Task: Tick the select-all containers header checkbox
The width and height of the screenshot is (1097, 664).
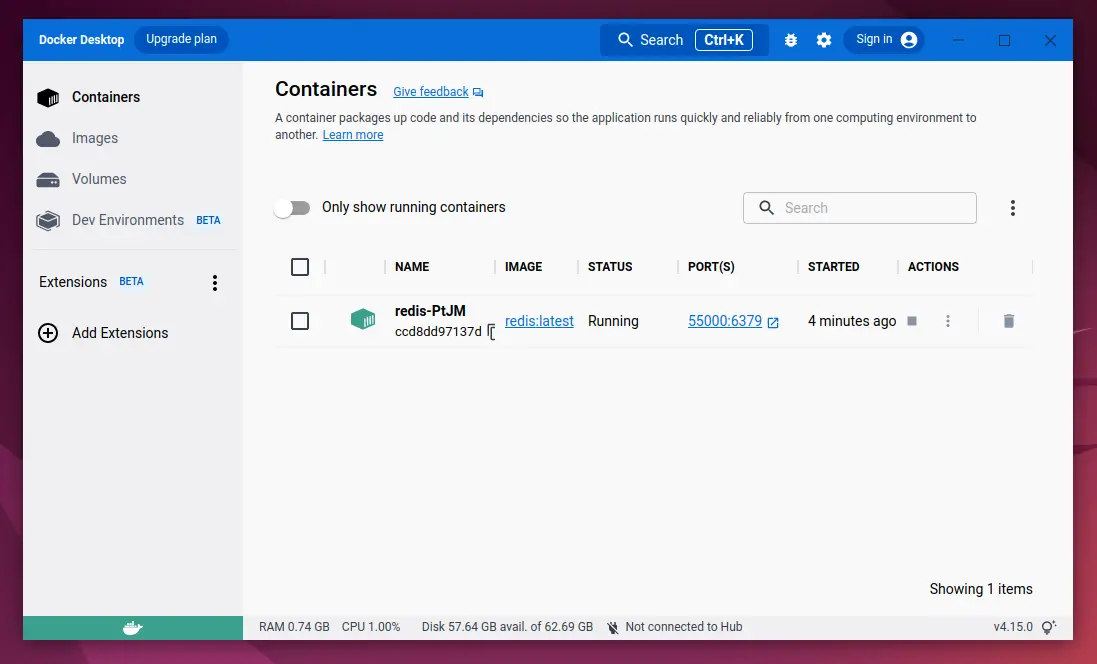Action: (x=299, y=267)
